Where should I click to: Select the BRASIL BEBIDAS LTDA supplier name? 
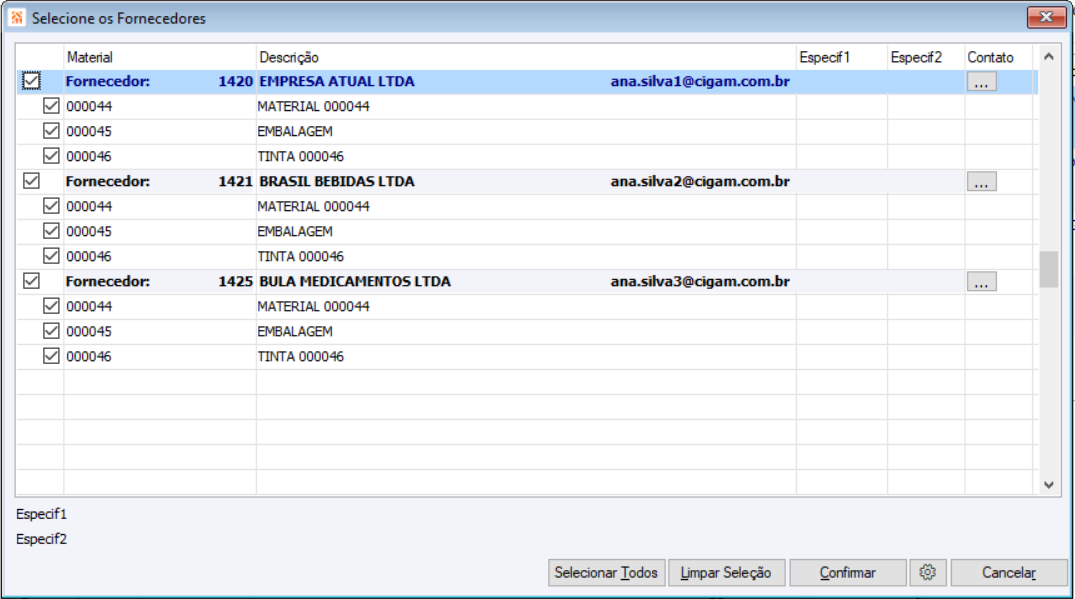pos(337,181)
